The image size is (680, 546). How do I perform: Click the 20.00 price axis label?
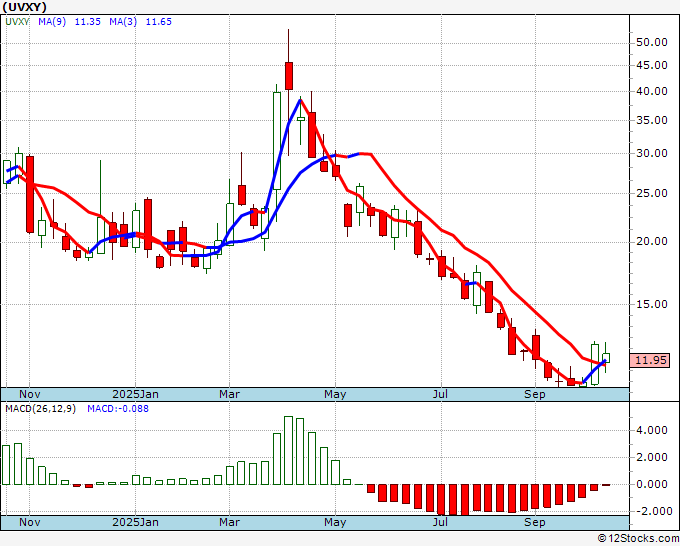coord(651,242)
